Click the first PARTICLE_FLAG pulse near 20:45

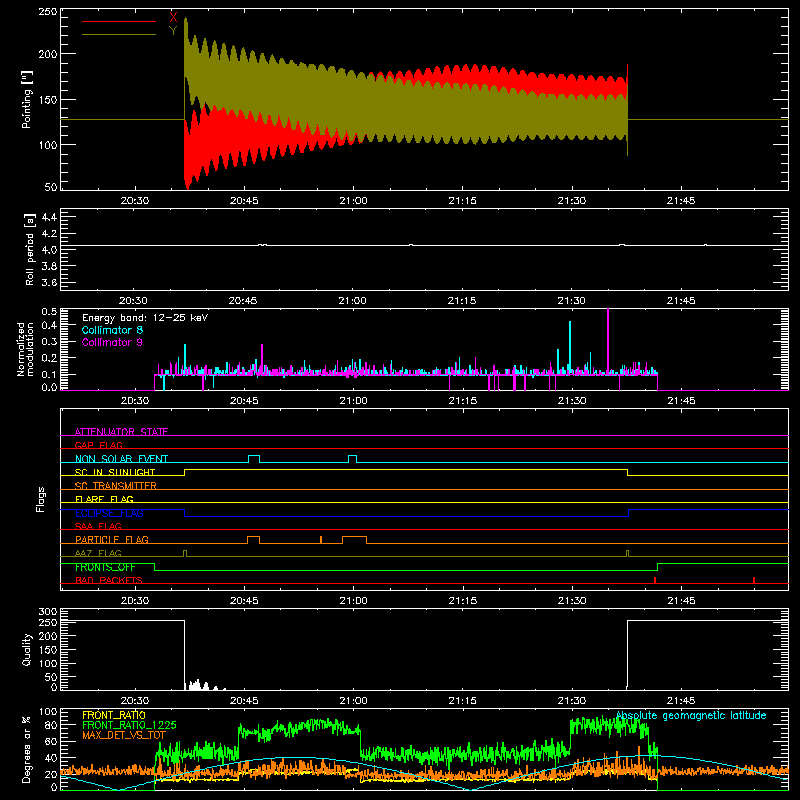click(x=254, y=540)
